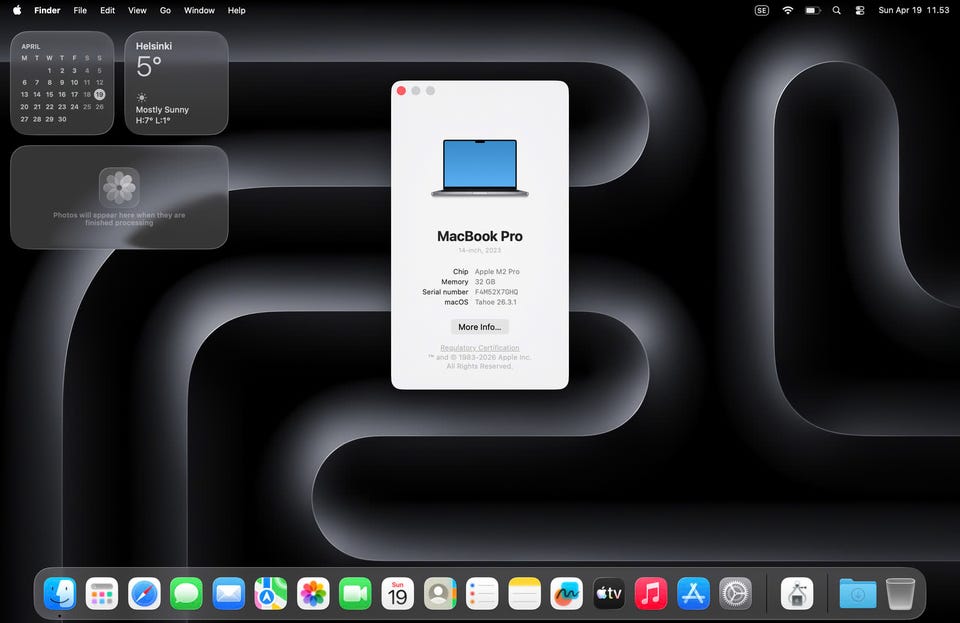
Task: Open the Help menu
Action: coord(236,10)
